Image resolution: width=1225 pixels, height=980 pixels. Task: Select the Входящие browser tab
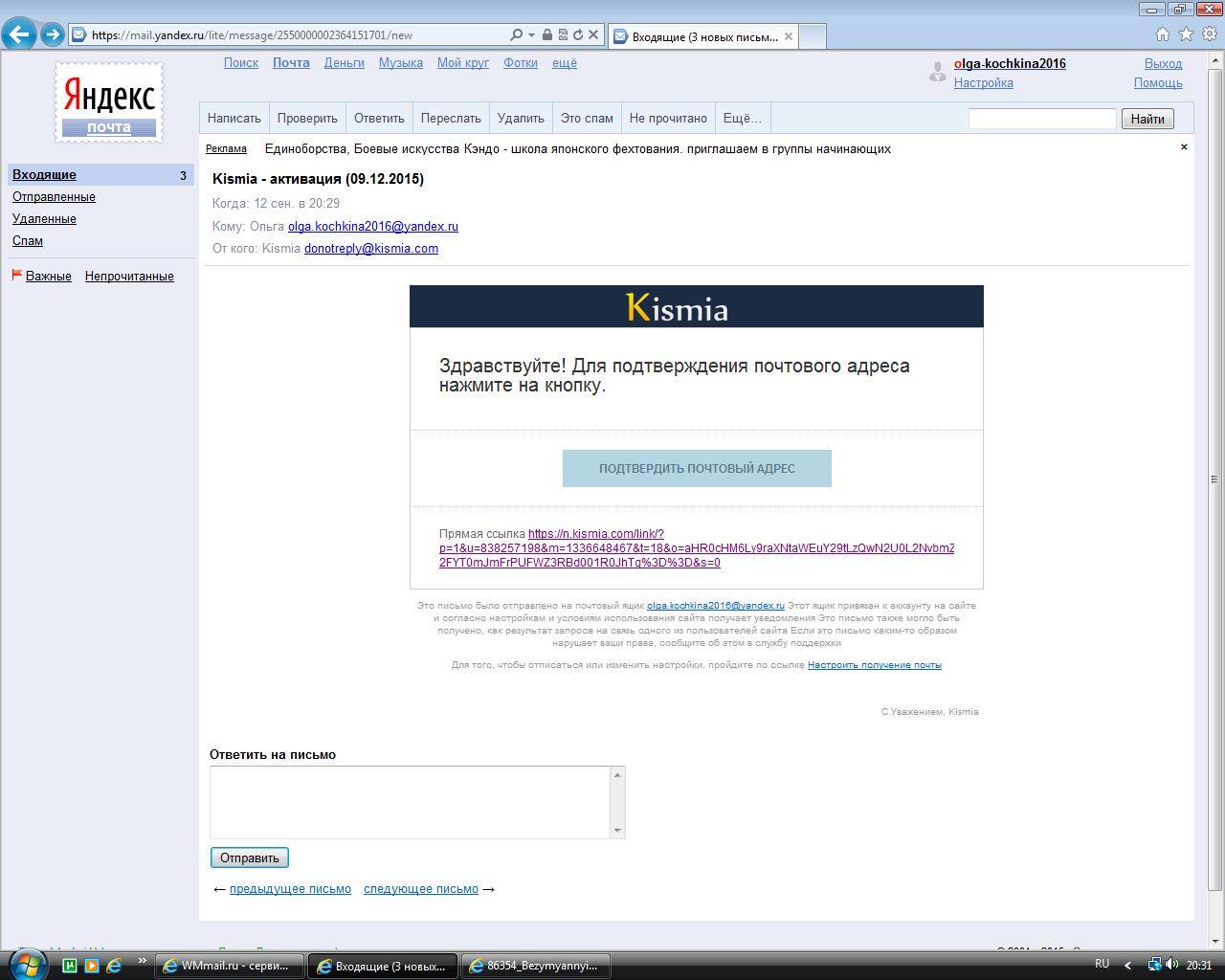(x=702, y=36)
